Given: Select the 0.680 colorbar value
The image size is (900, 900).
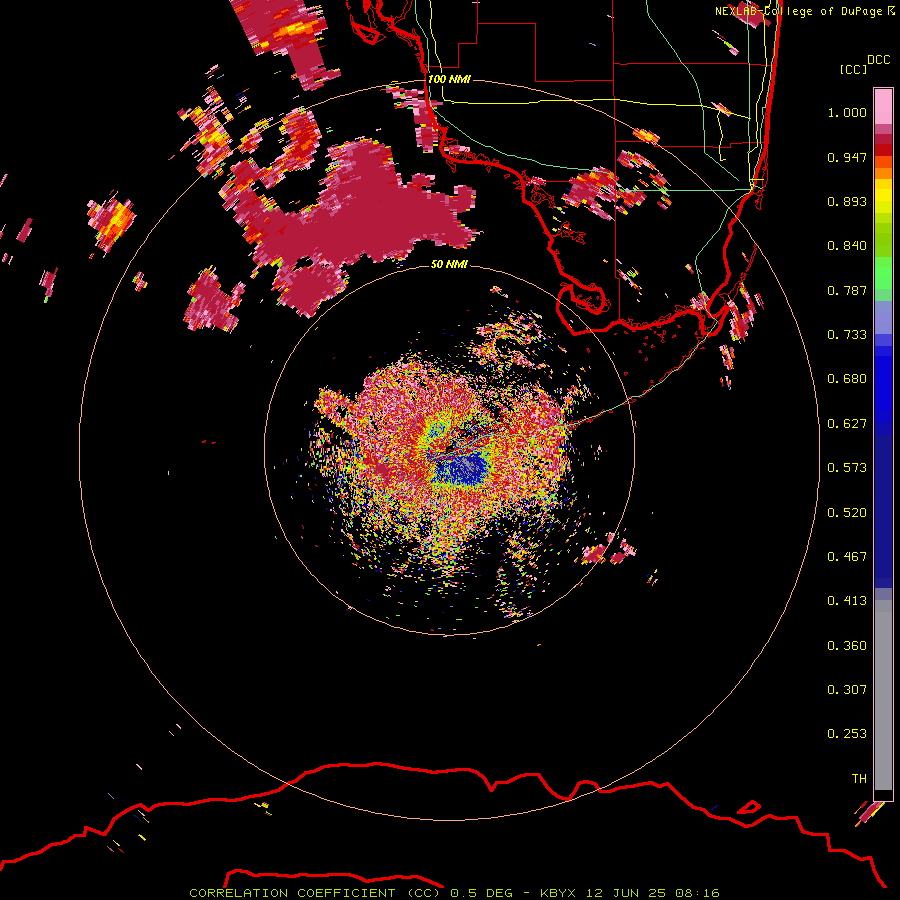Looking at the screenshot, I should tap(847, 379).
